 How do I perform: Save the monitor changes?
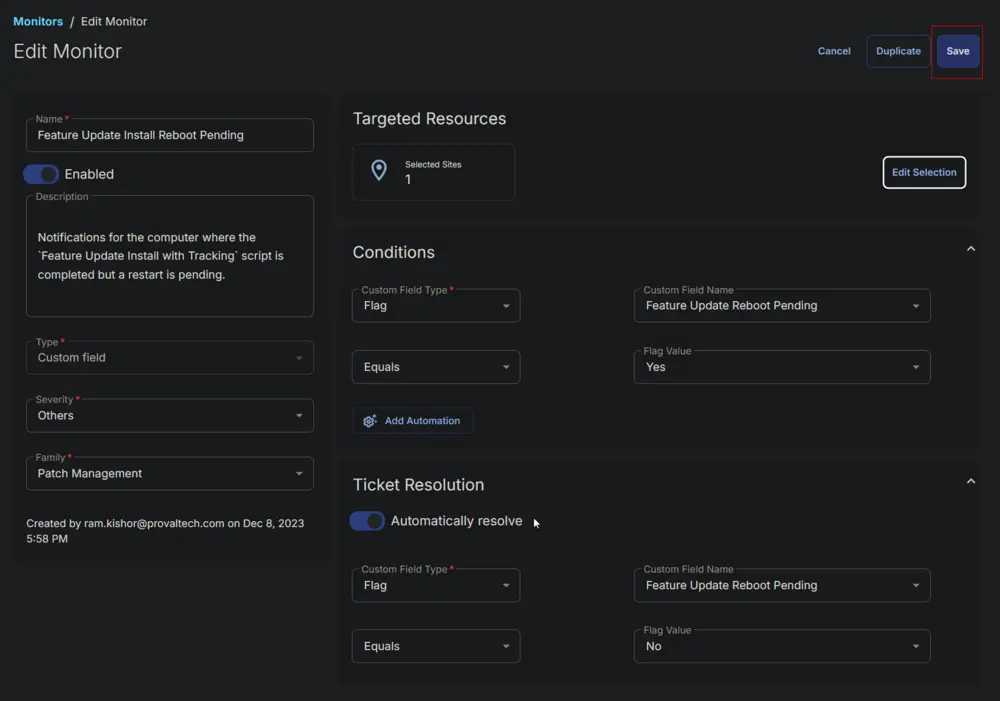click(x=957, y=51)
